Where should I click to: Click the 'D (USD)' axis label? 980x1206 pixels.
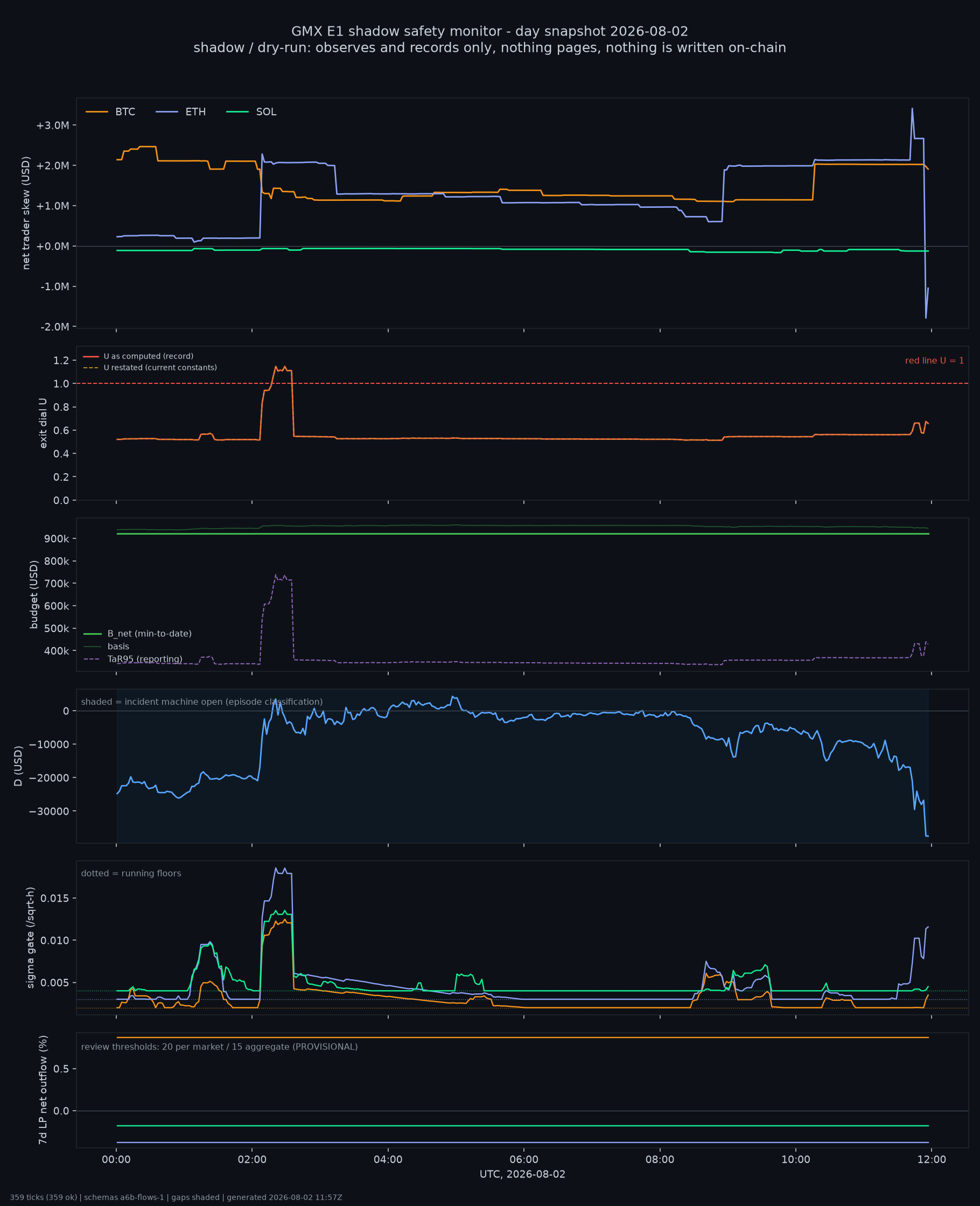point(18,766)
